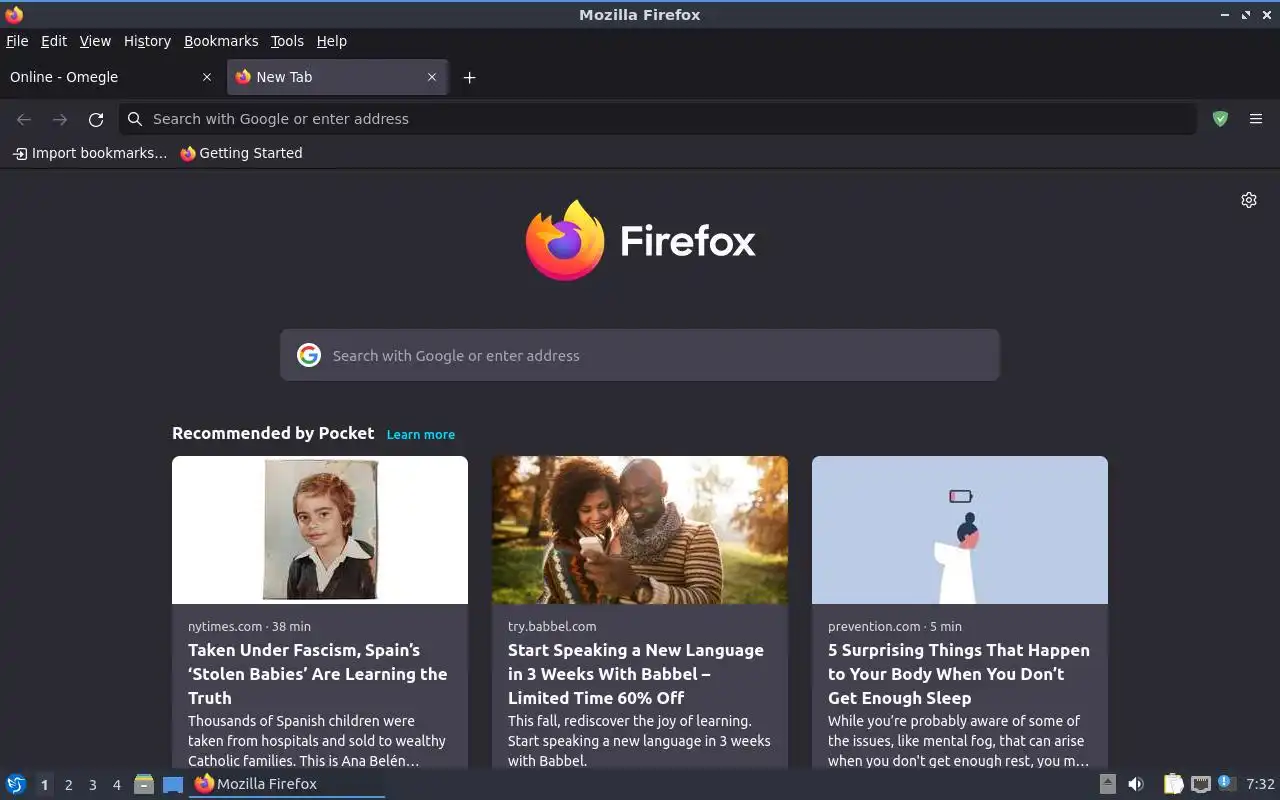Switch to workspace 4
The width and height of the screenshot is (1280, 800).
pyautogui.click(x=116, y=785)
